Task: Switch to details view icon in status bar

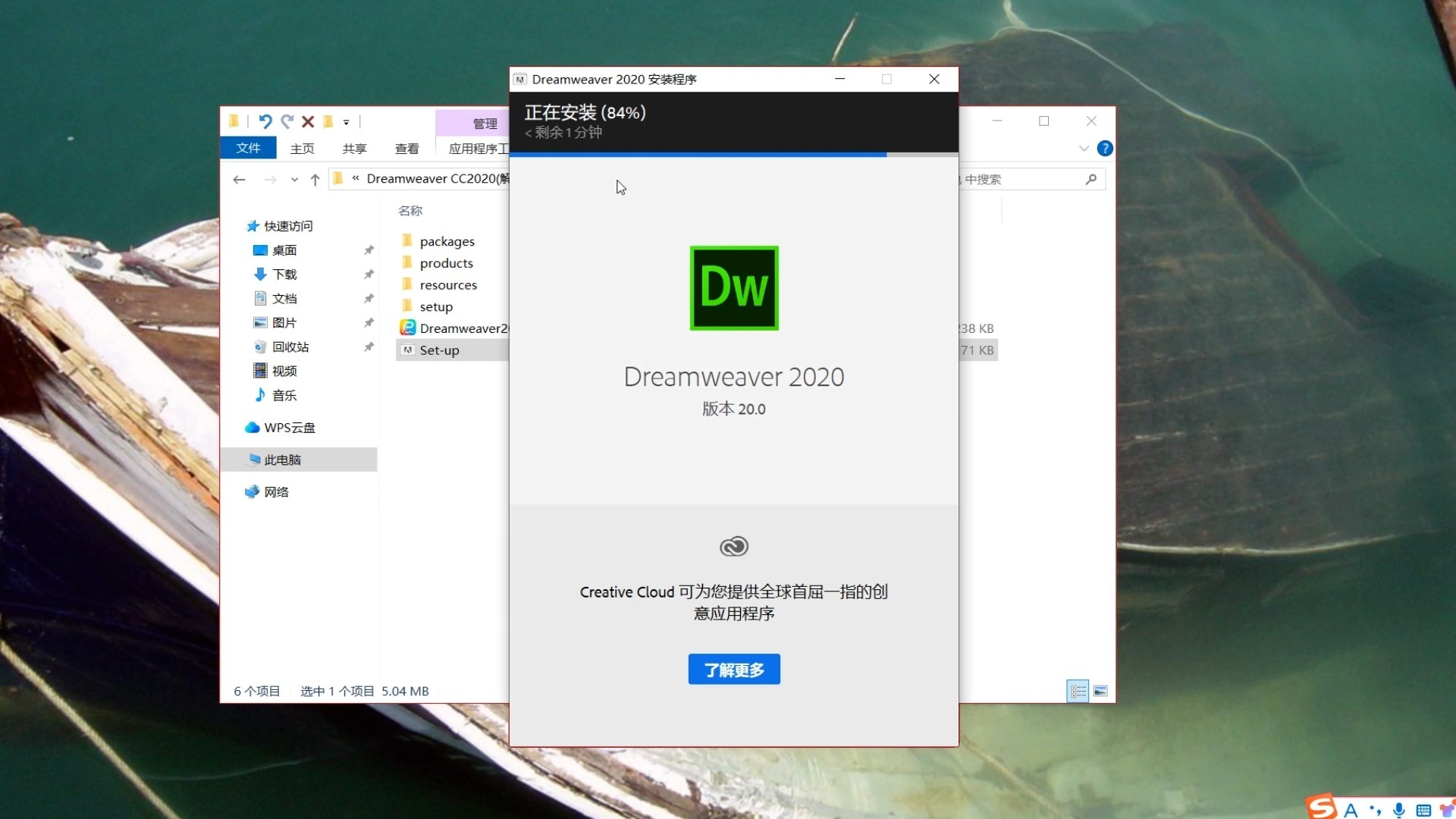Action: (x=1078, y=691)
